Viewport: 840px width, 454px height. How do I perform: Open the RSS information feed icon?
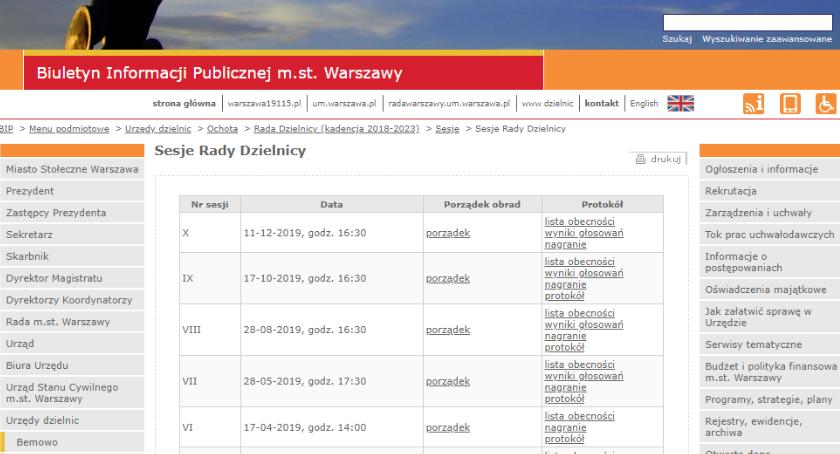click(x=753, y=103)
